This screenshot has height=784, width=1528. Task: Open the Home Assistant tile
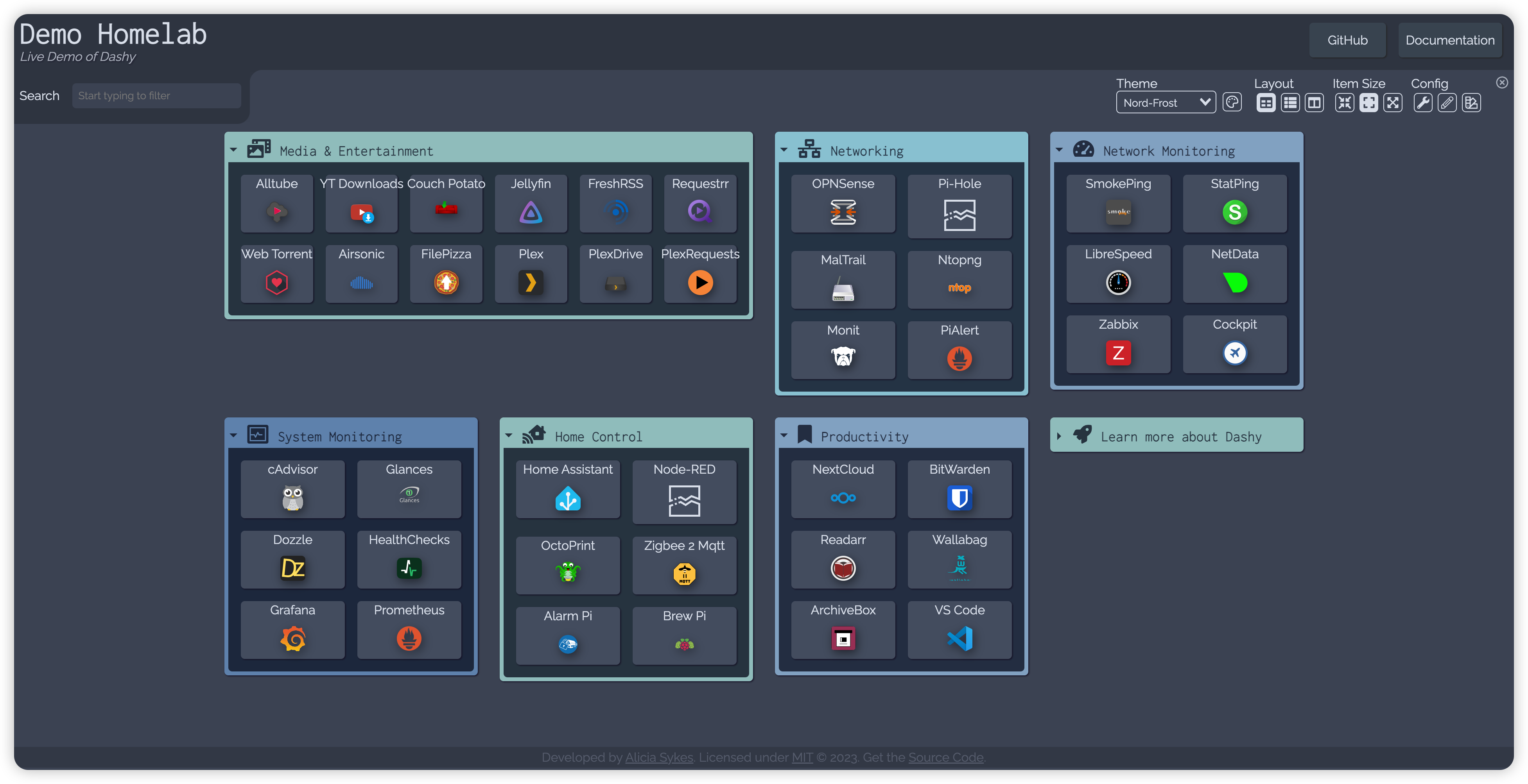pyautogui.click(x=568, y=489)
